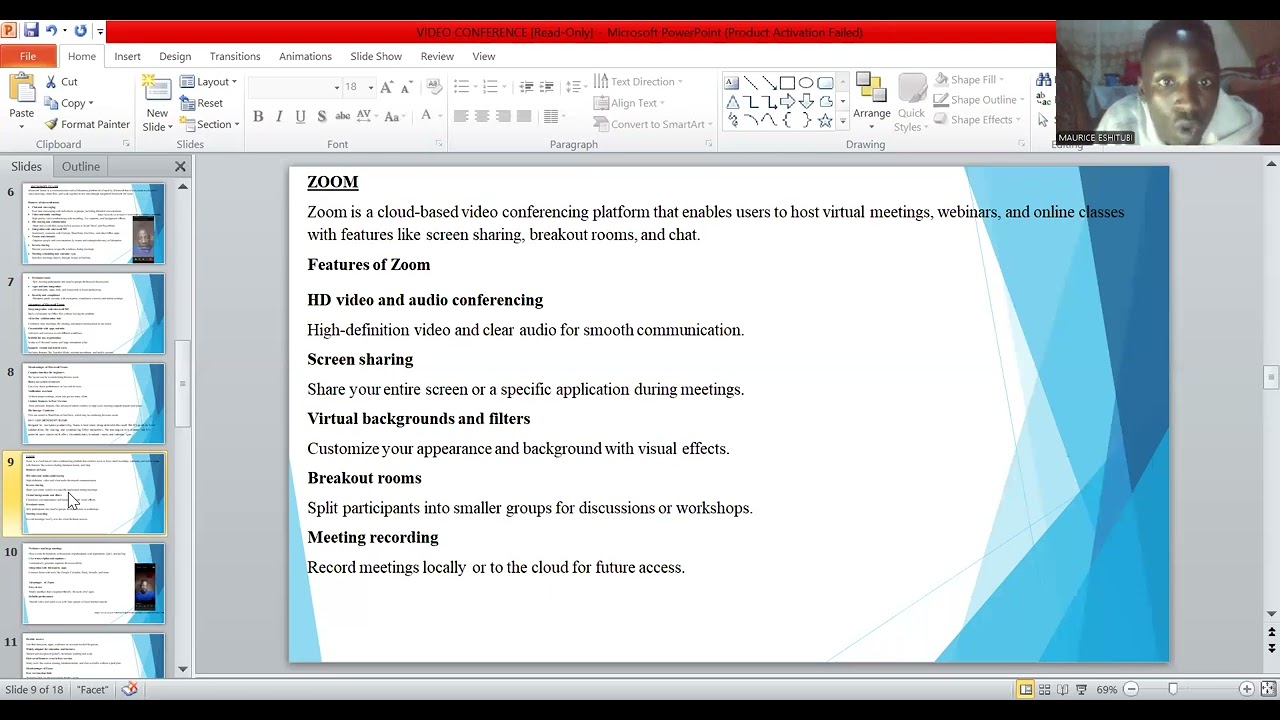
Task: Click the Shape Outline button
Action: point(979,100)
